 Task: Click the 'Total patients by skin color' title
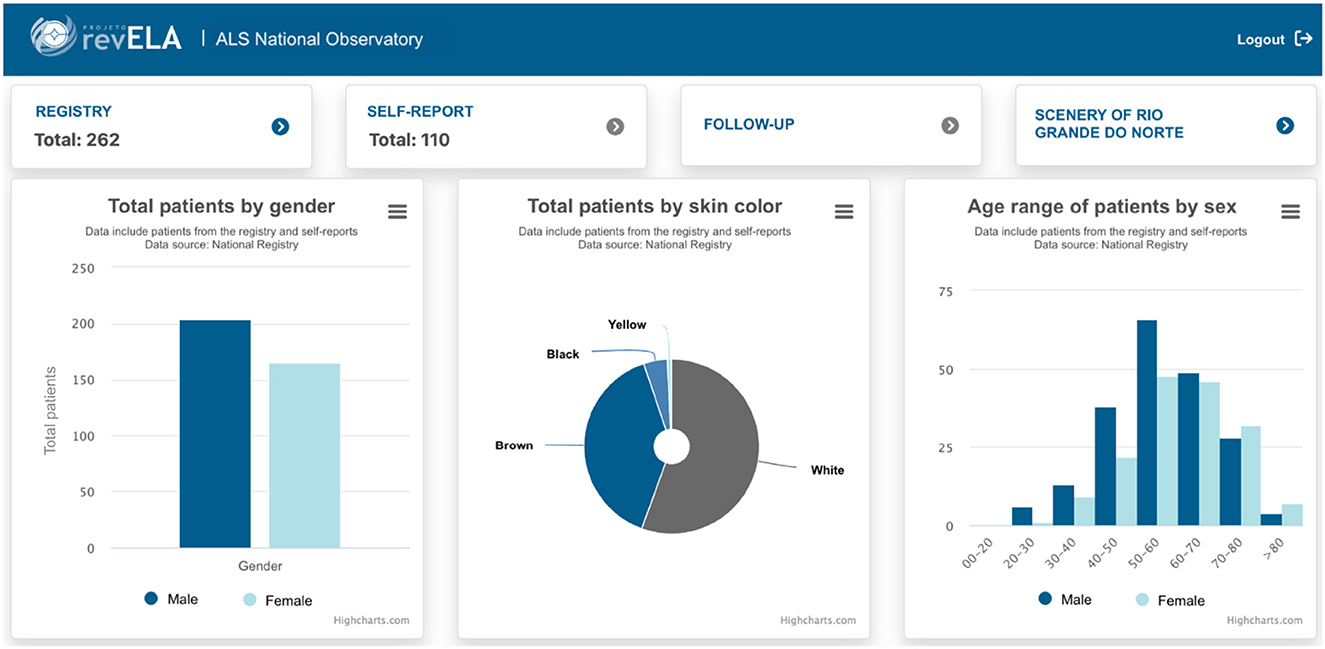[655, 207]
